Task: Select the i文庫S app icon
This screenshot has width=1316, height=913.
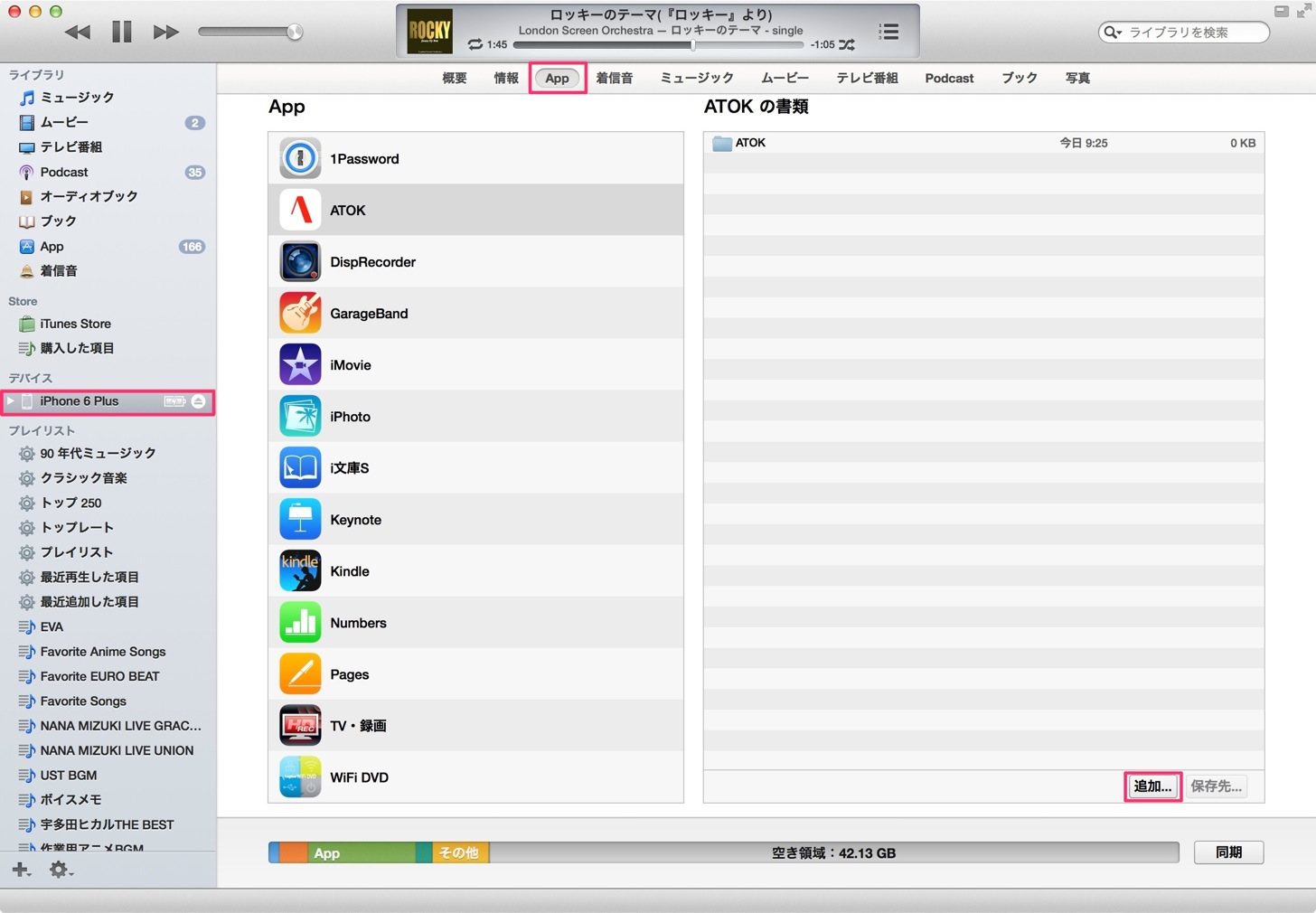Action: [x=300, y=468]
